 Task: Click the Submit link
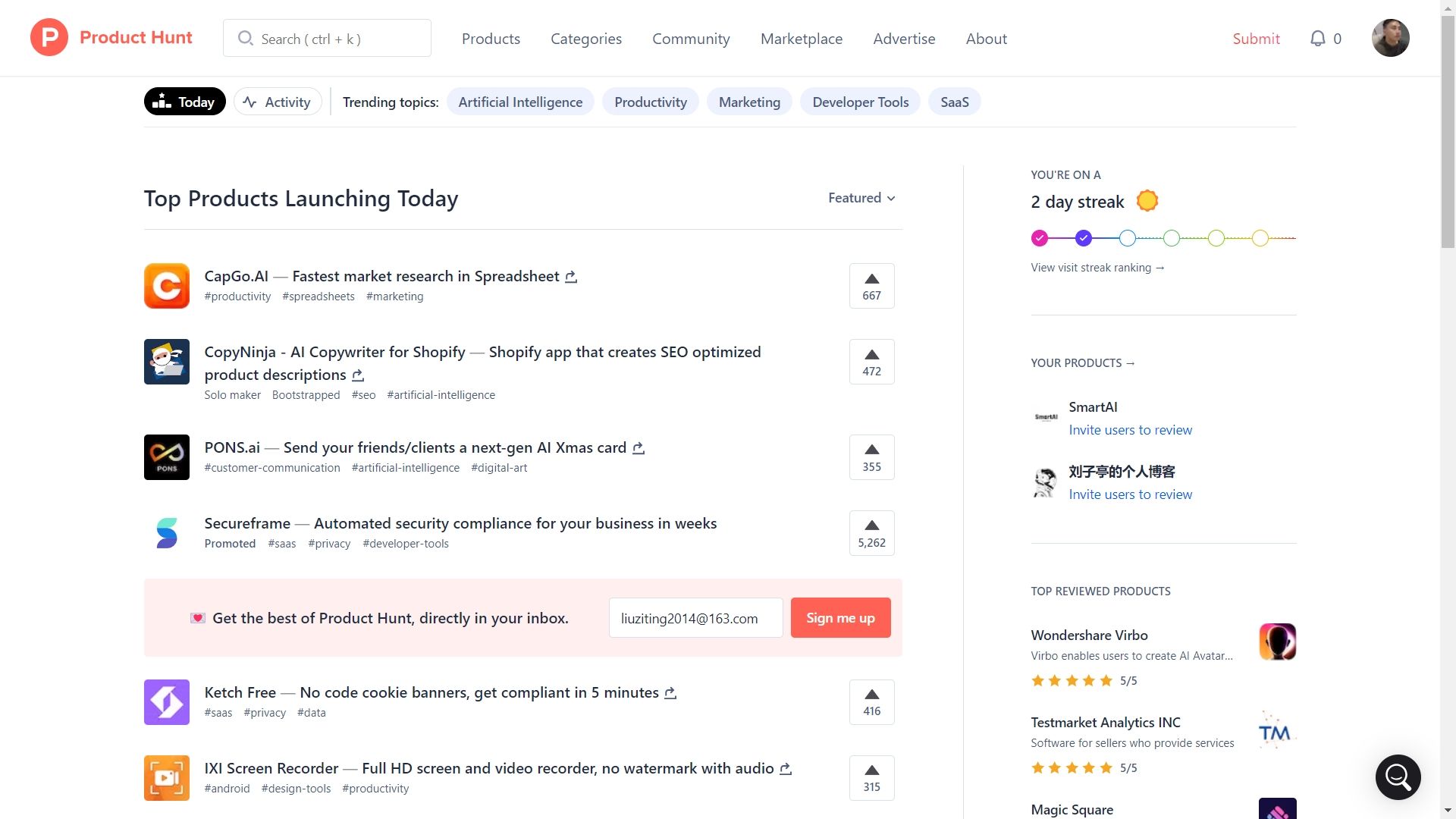pyautogui.click(x=1256, y=39)
